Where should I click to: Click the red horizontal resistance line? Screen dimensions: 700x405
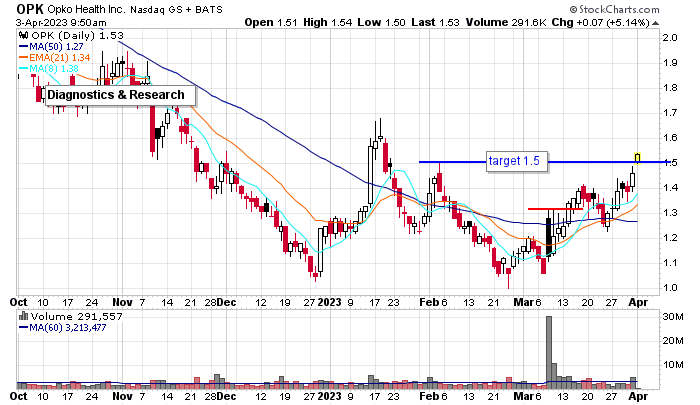click(555, 209)
